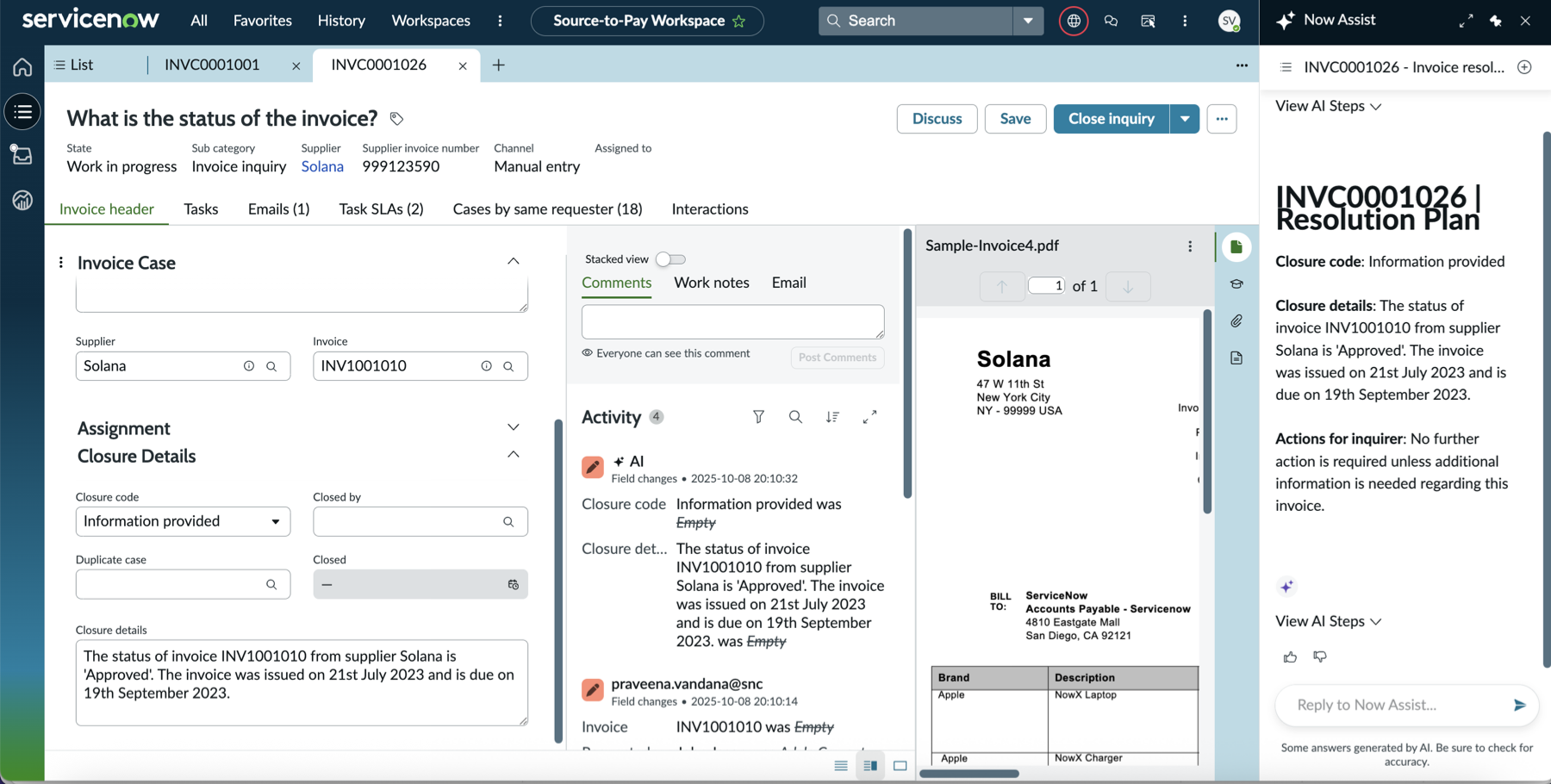Expand the Activity stream panel
Screen dimensions: 1551x784
870,417
